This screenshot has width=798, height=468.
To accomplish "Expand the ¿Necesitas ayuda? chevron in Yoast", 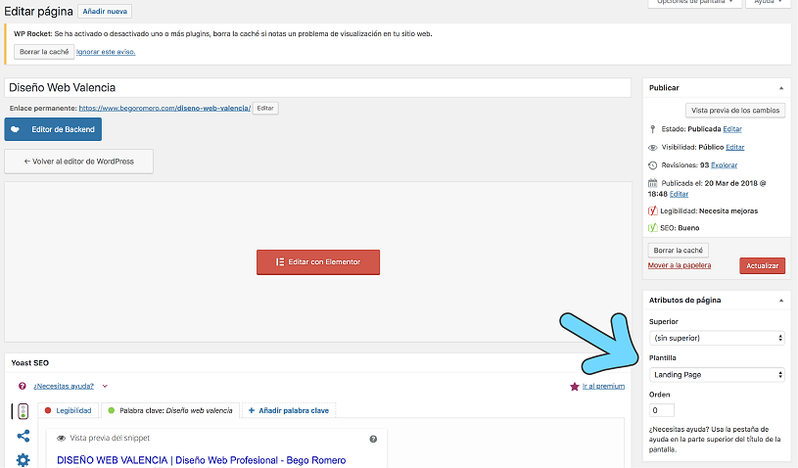I will [x=105, y=386].
